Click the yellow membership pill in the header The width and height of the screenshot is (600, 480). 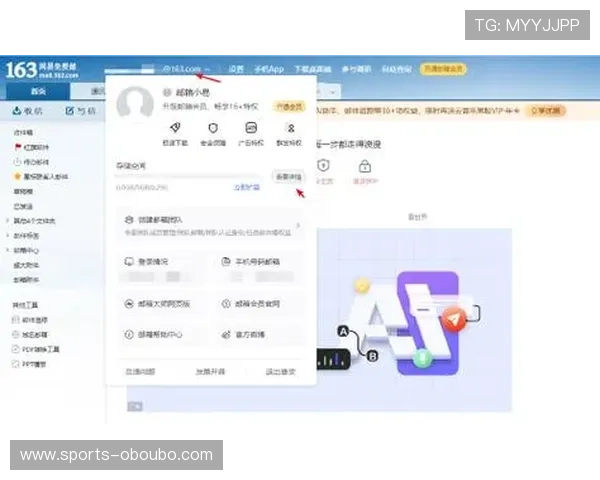(443, 69)
